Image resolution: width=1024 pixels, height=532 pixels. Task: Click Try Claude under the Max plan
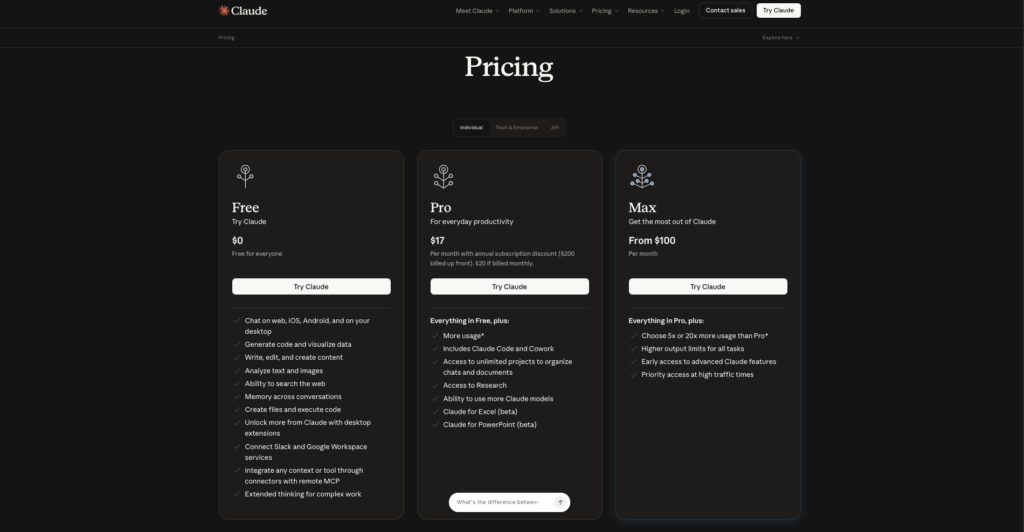point(707,286)
